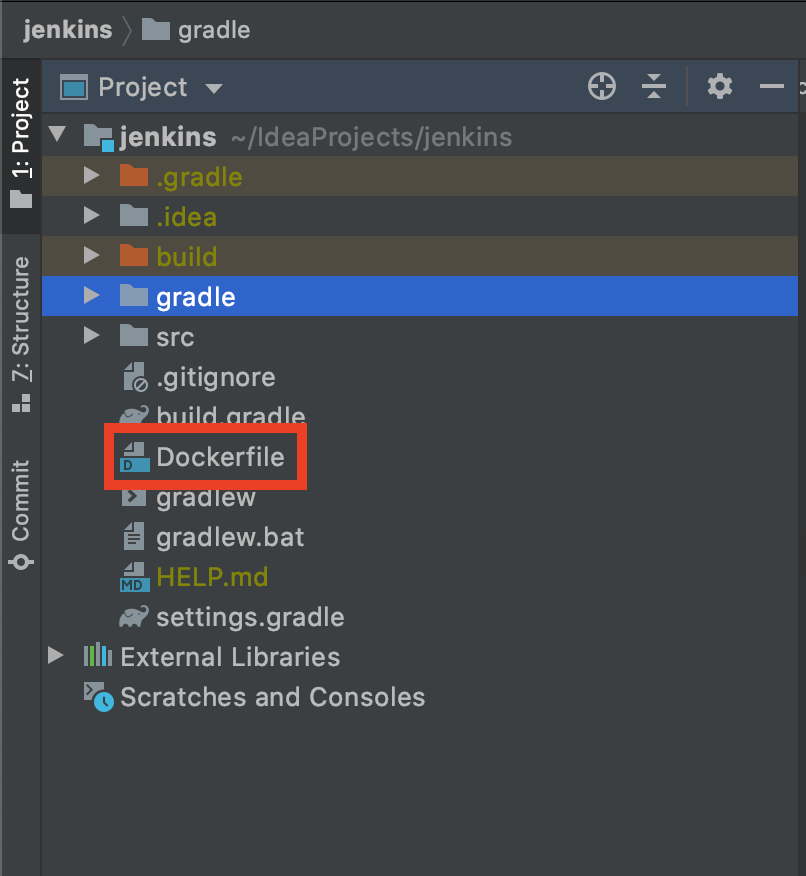
Task: Click the orange .gradle folder icon
Action: pyautogui.click(x=134, y=175)
